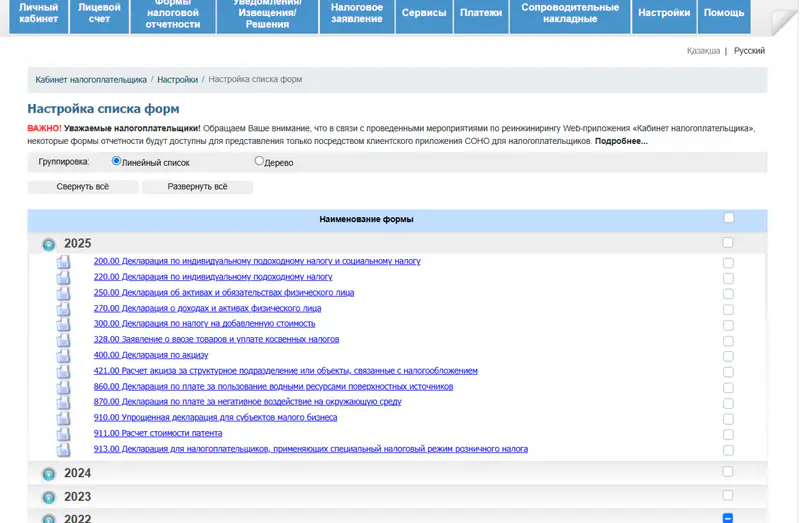Click document icon next to form 400.00
Viewport: 800px width, 523px height.
pos(64,356)
